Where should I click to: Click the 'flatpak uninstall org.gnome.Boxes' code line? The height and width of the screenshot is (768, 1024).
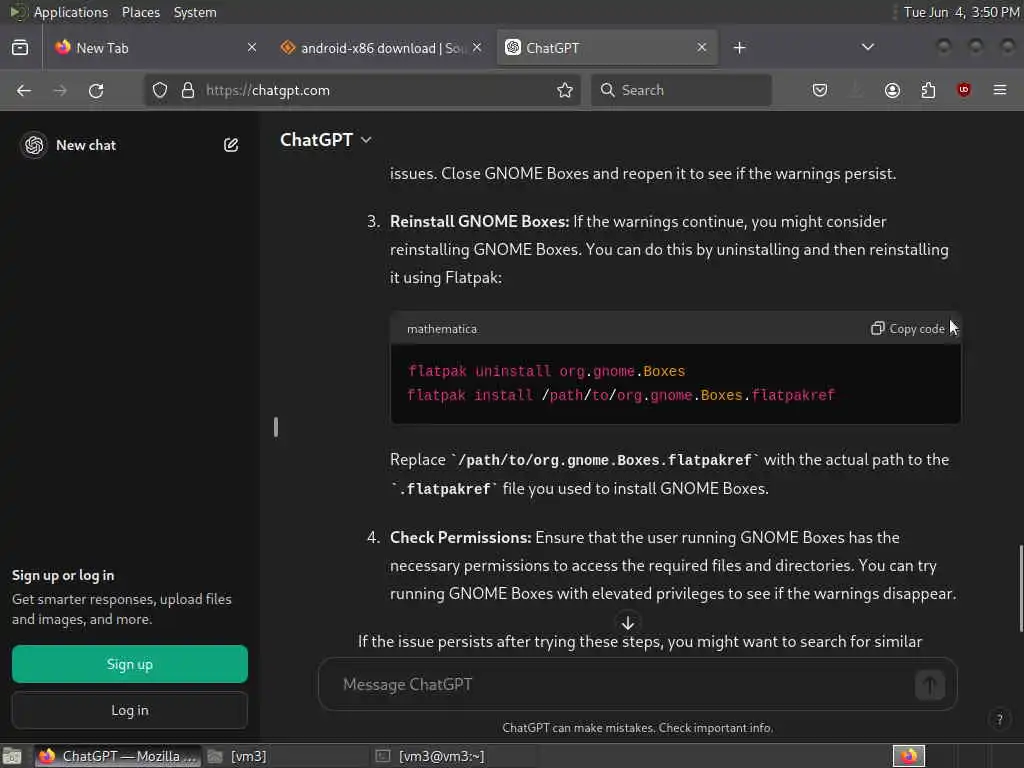point(547,371)
